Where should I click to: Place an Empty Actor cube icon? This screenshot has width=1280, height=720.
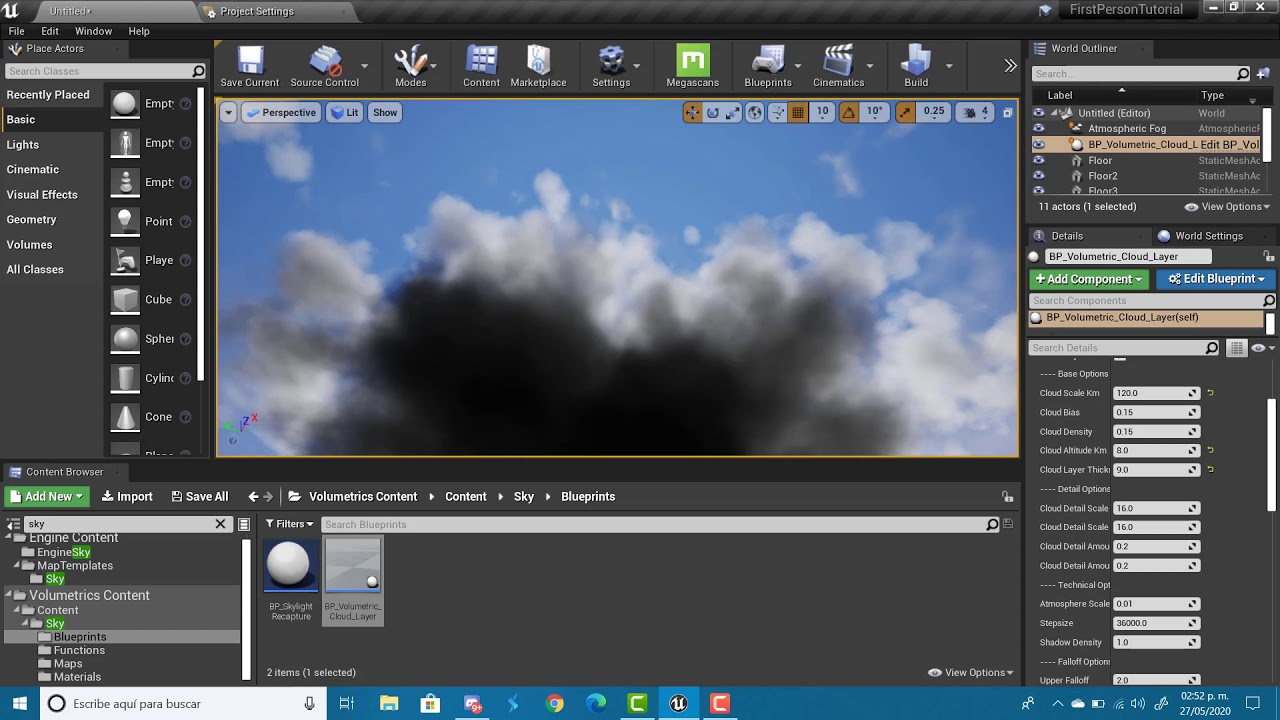125,104
